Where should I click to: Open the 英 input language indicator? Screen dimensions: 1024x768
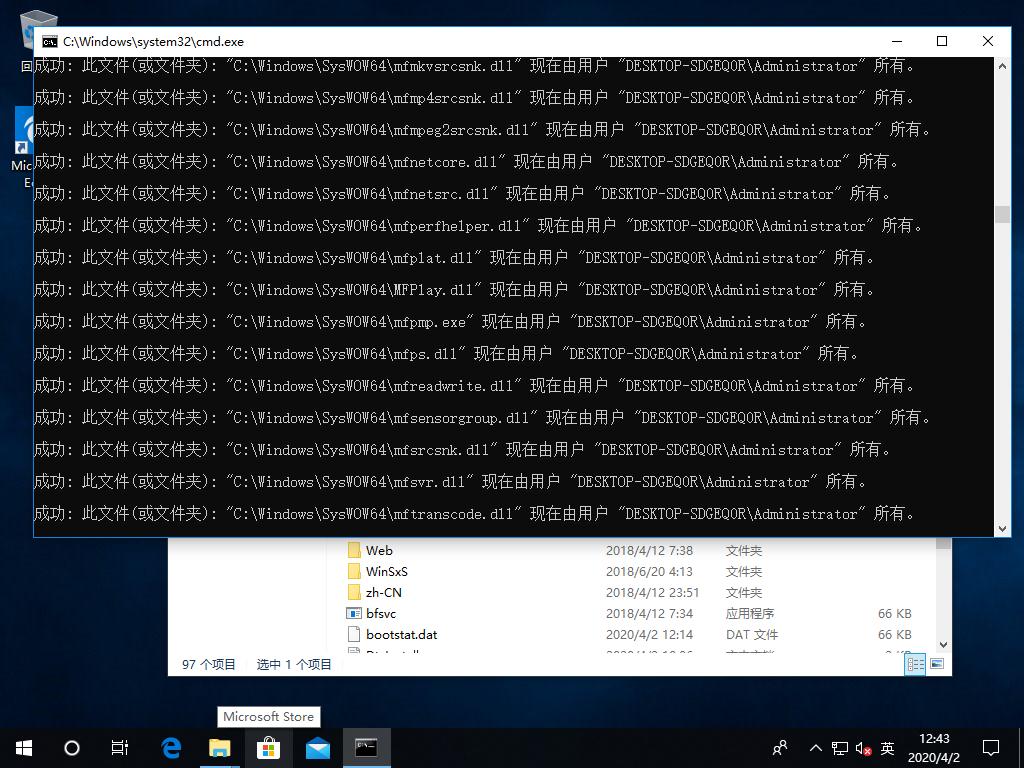886,747
